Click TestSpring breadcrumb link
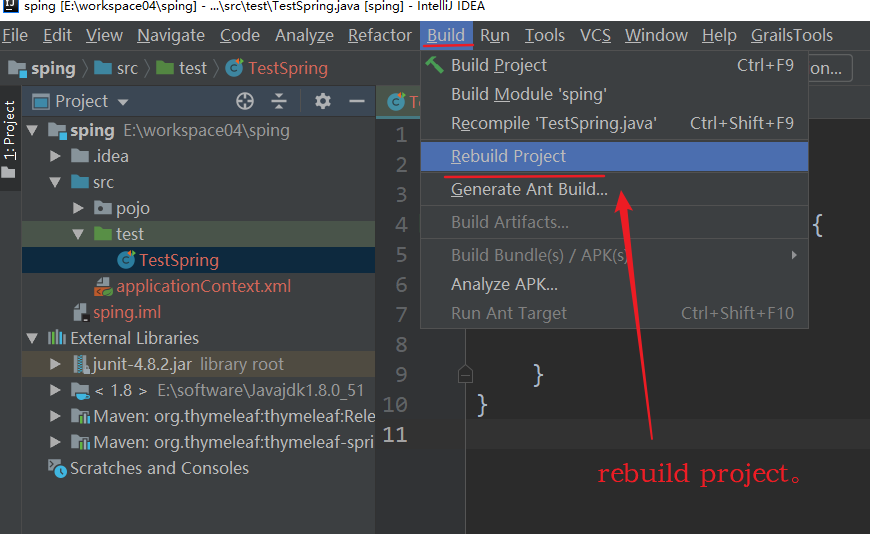This screenshot has width=870, height=534. (x=288, y=68)
